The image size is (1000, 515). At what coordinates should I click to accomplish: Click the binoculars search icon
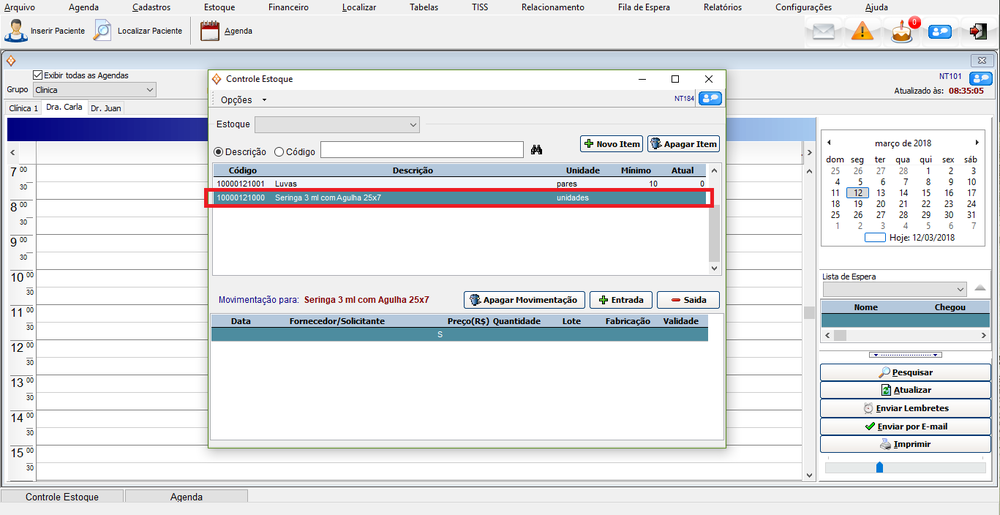[536, 151]
